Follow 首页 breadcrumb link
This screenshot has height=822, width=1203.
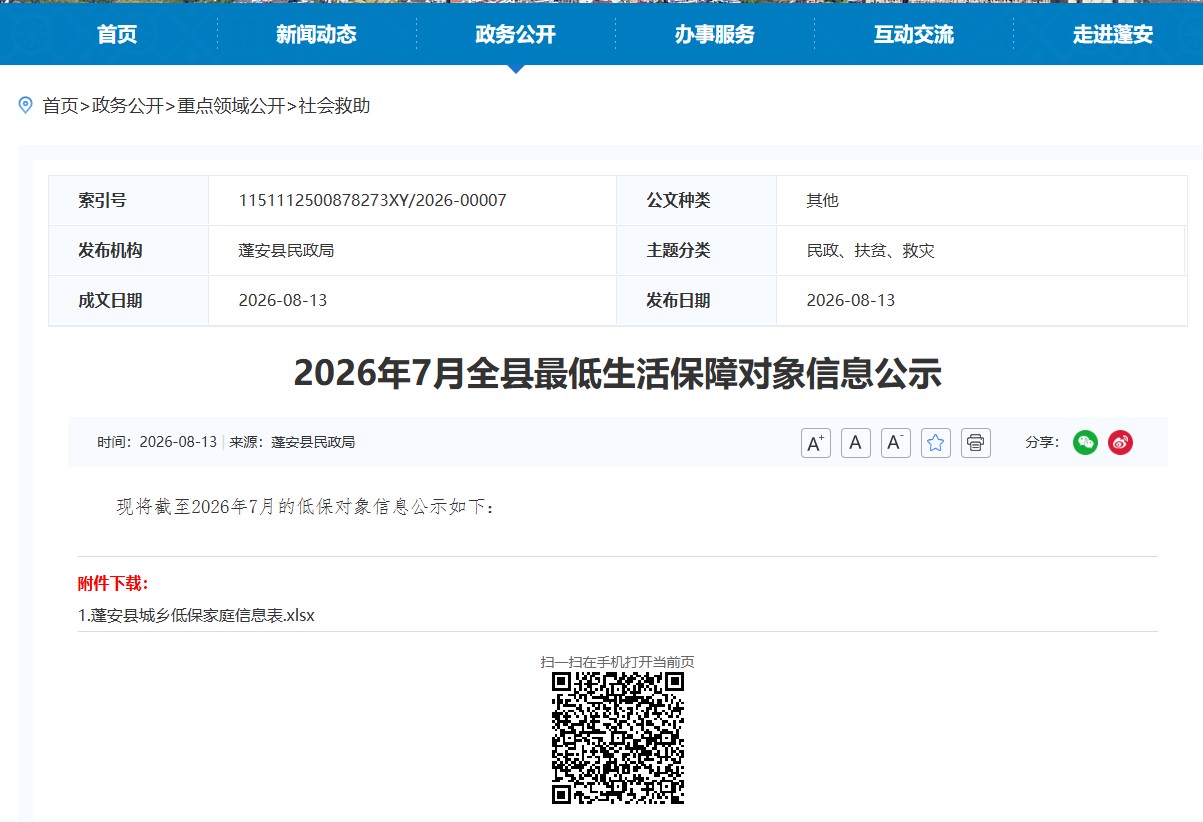[x=60, y=106]
